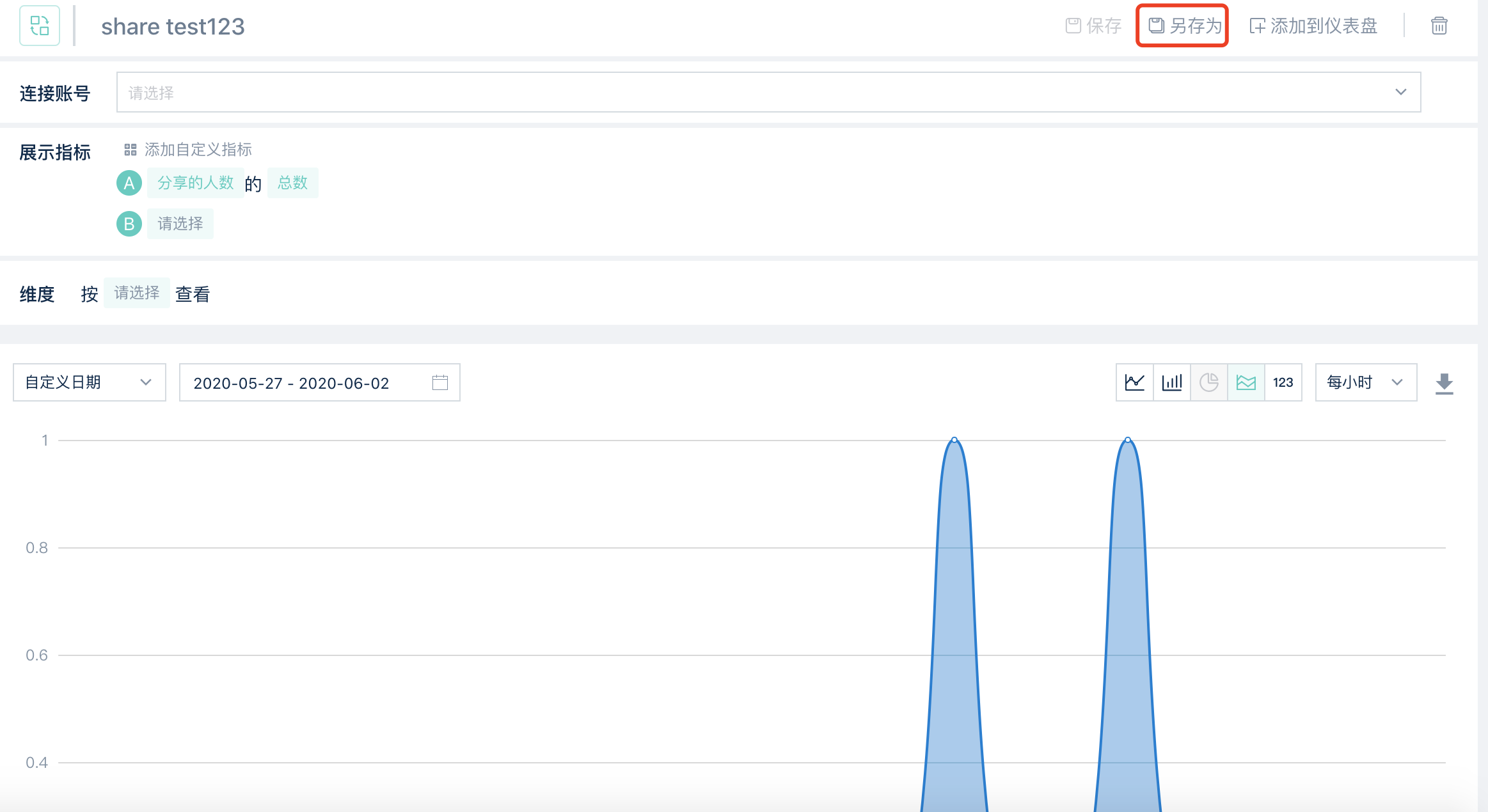Delete the chart with trash icon
Image resolution: width=1488 pixels, height=812 pixels.
click(x=1439, y=26)
